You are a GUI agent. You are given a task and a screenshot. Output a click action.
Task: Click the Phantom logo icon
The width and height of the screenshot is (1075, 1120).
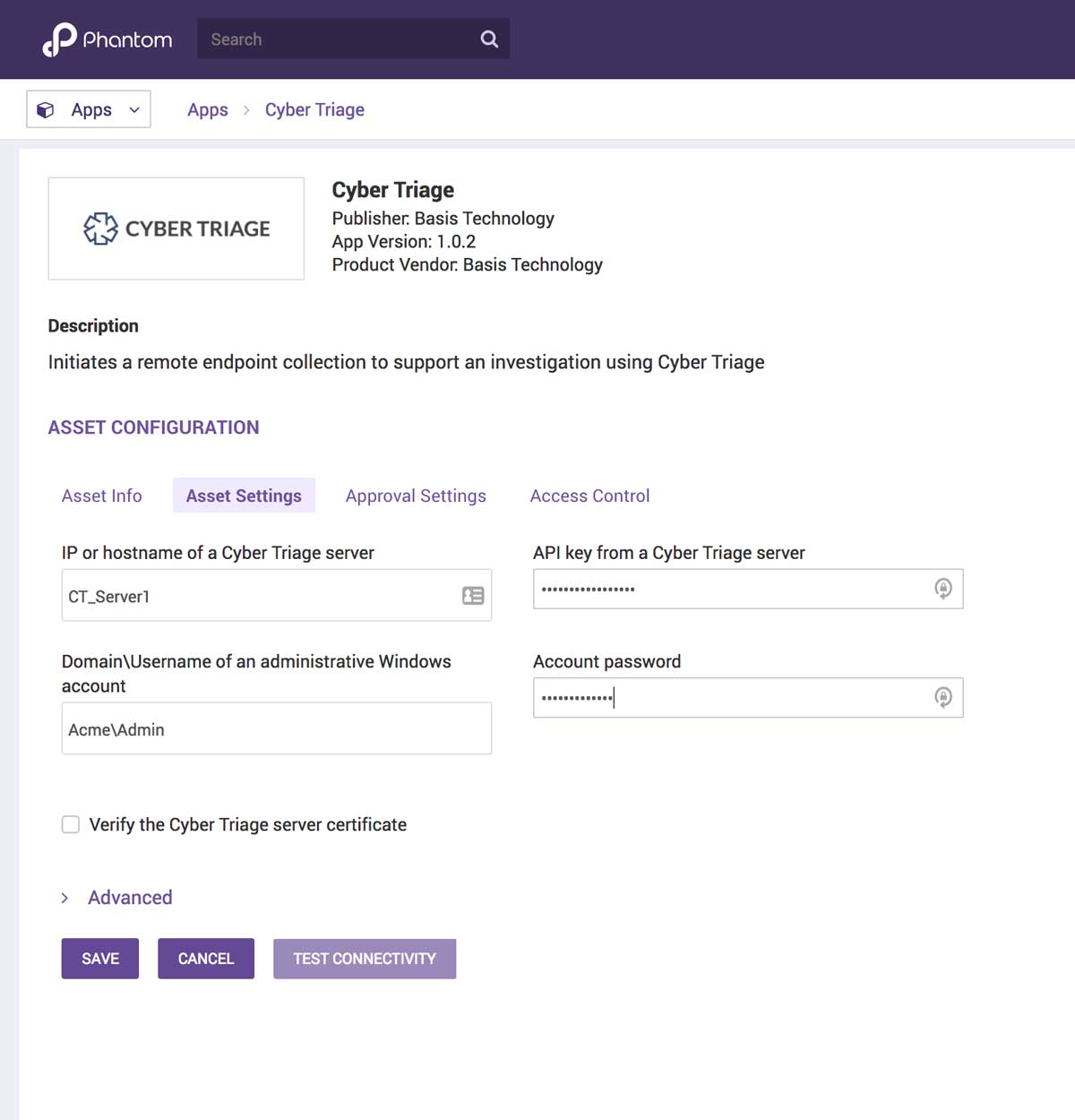coord(59,39)
